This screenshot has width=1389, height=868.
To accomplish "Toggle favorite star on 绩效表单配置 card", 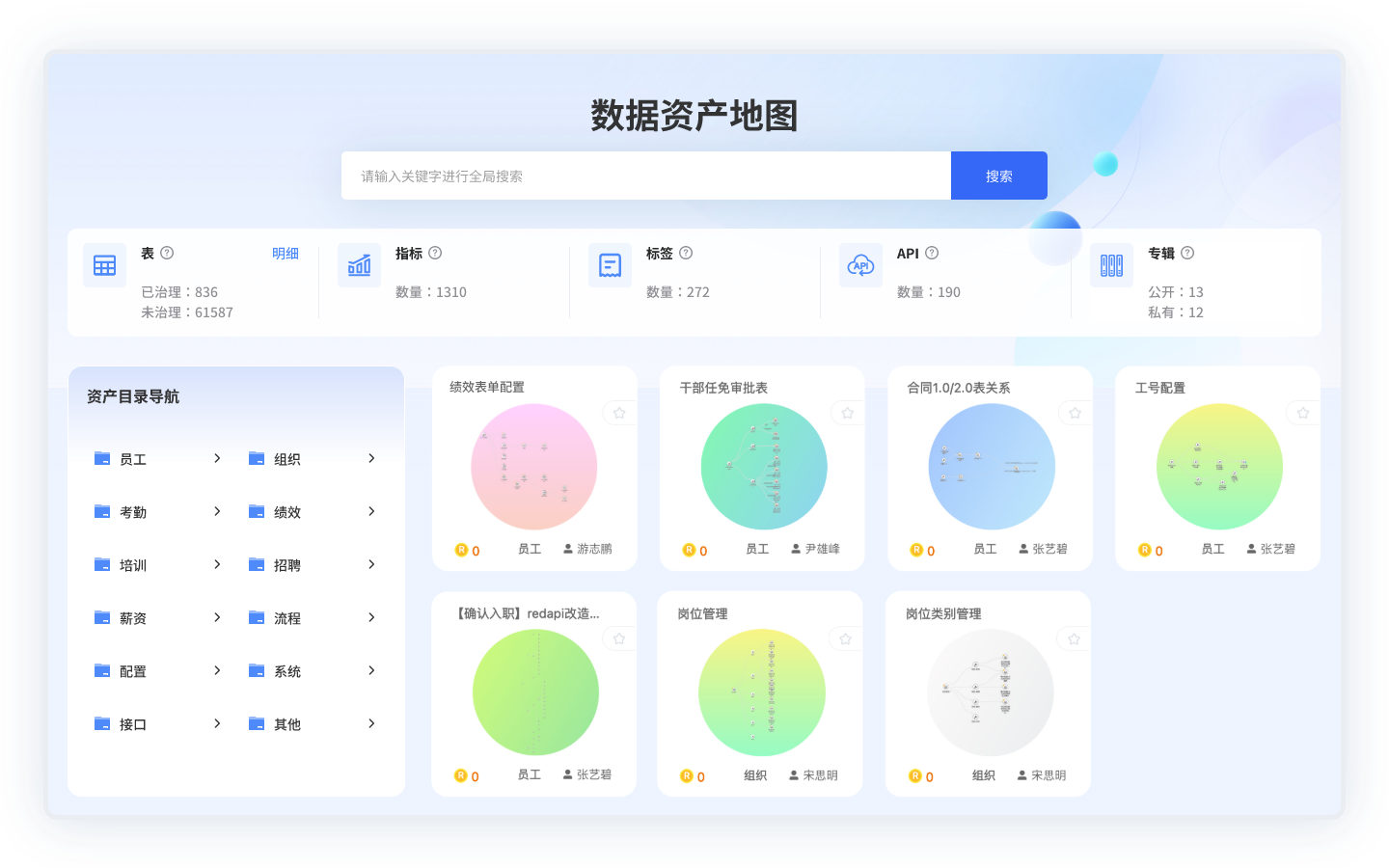I will click(619, 413).
